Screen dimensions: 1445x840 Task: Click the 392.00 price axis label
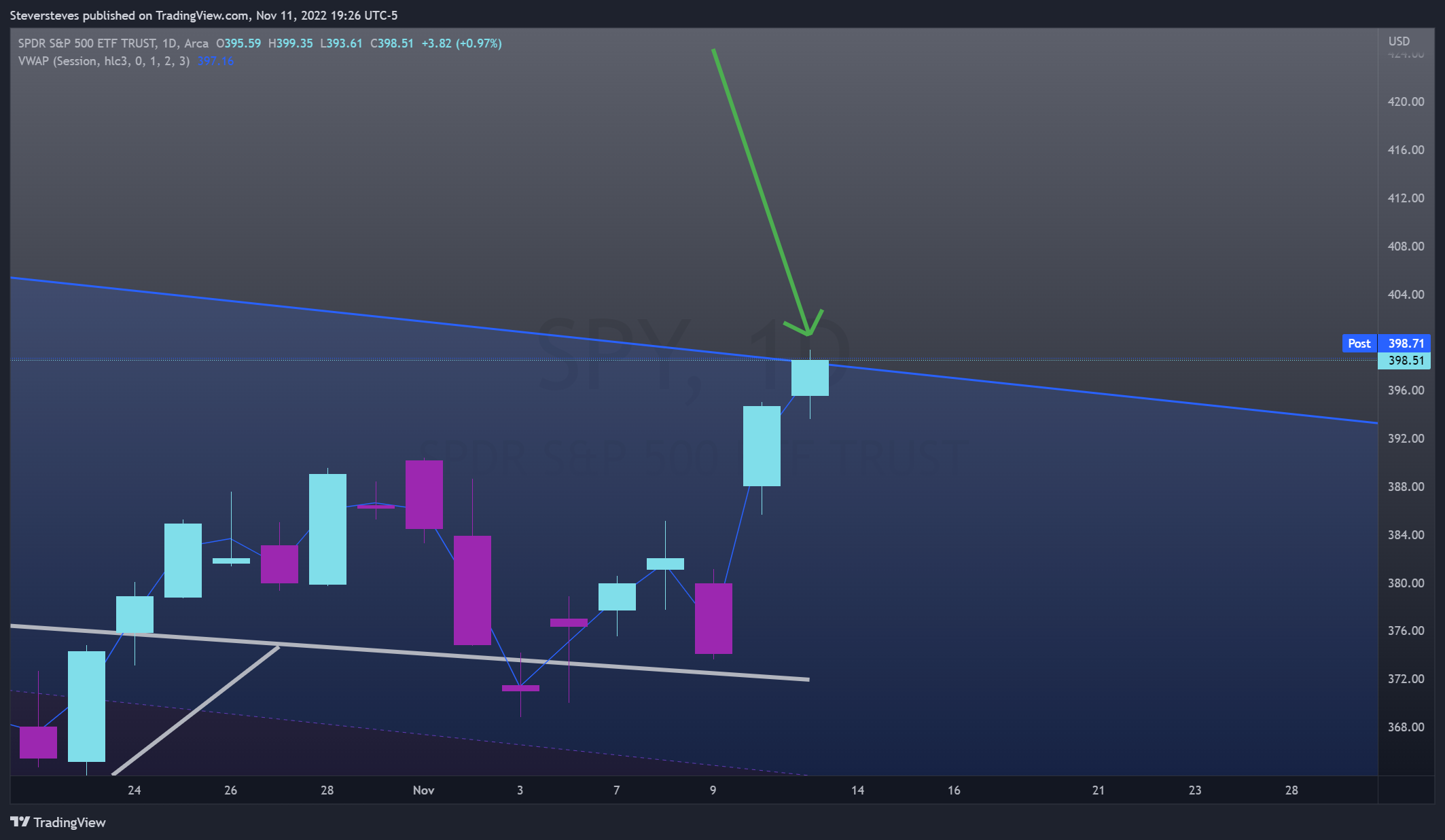[1406, 439]
